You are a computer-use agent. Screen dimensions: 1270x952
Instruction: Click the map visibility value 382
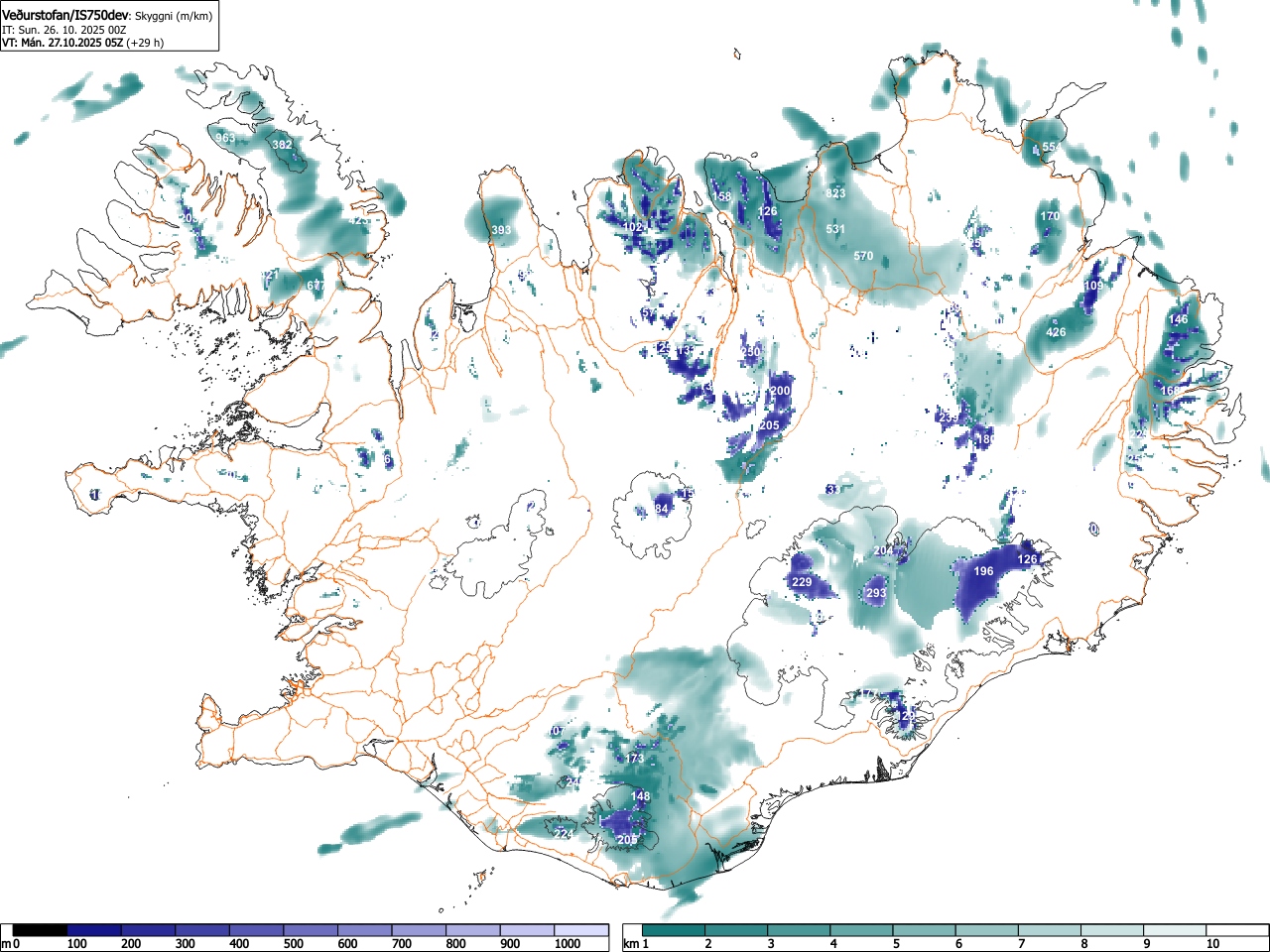283,145
